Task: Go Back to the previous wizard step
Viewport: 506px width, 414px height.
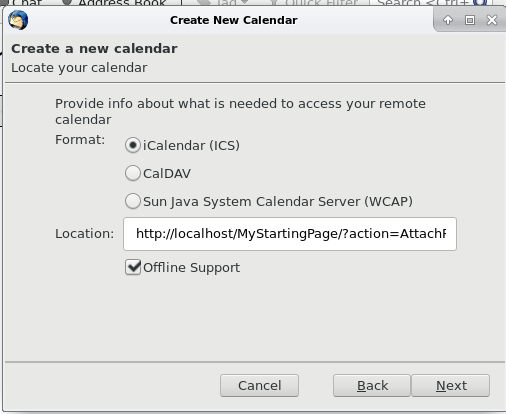Action: click(x=372, y=386)
